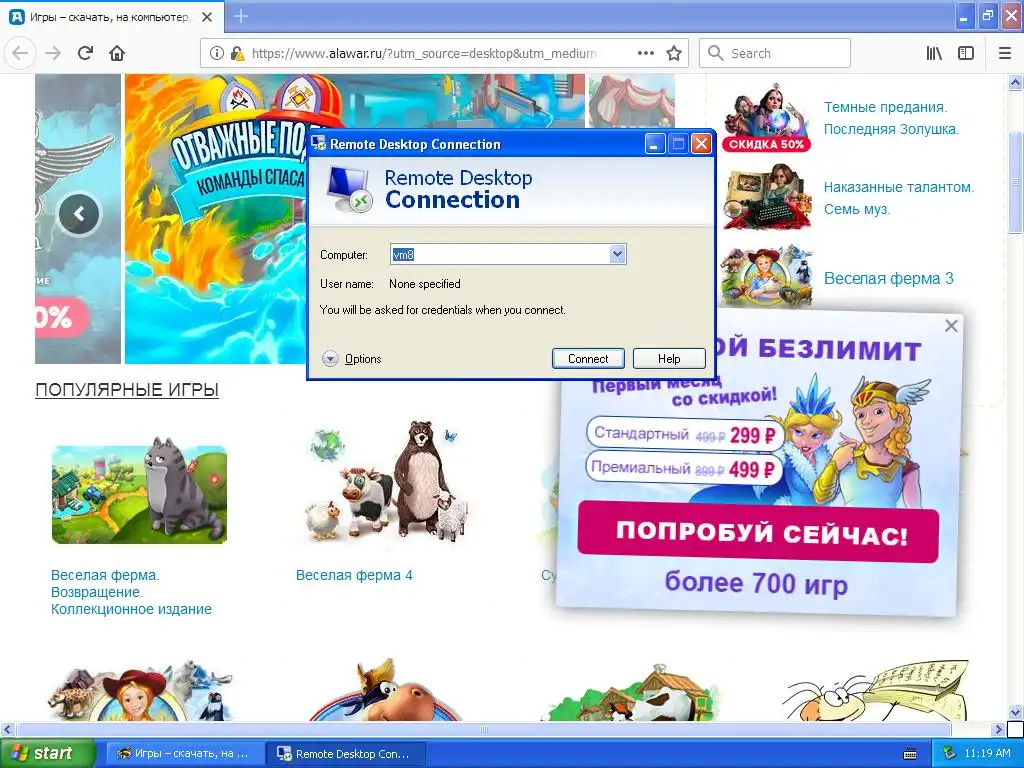1024x768 pixels.
Task: Minimize the Remote Desktop Connection dialog
Action: (x=655, y=144)
